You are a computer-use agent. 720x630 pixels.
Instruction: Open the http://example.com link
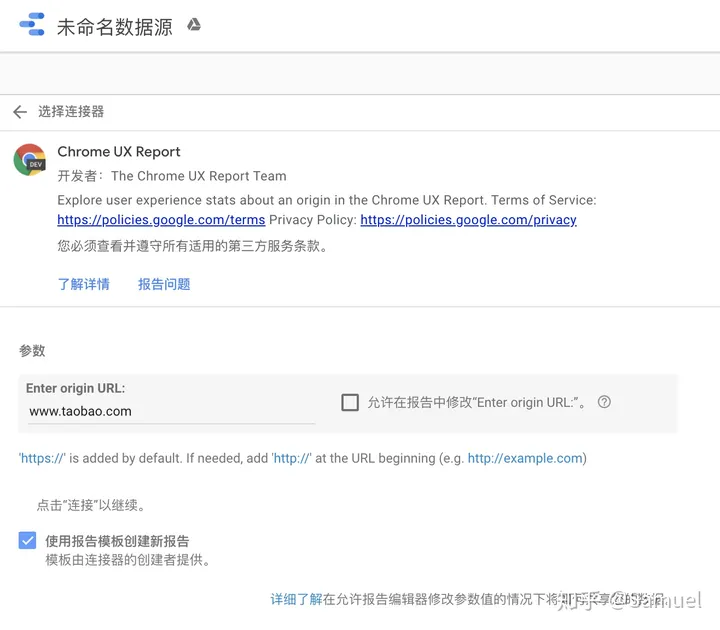pos(525,458)
